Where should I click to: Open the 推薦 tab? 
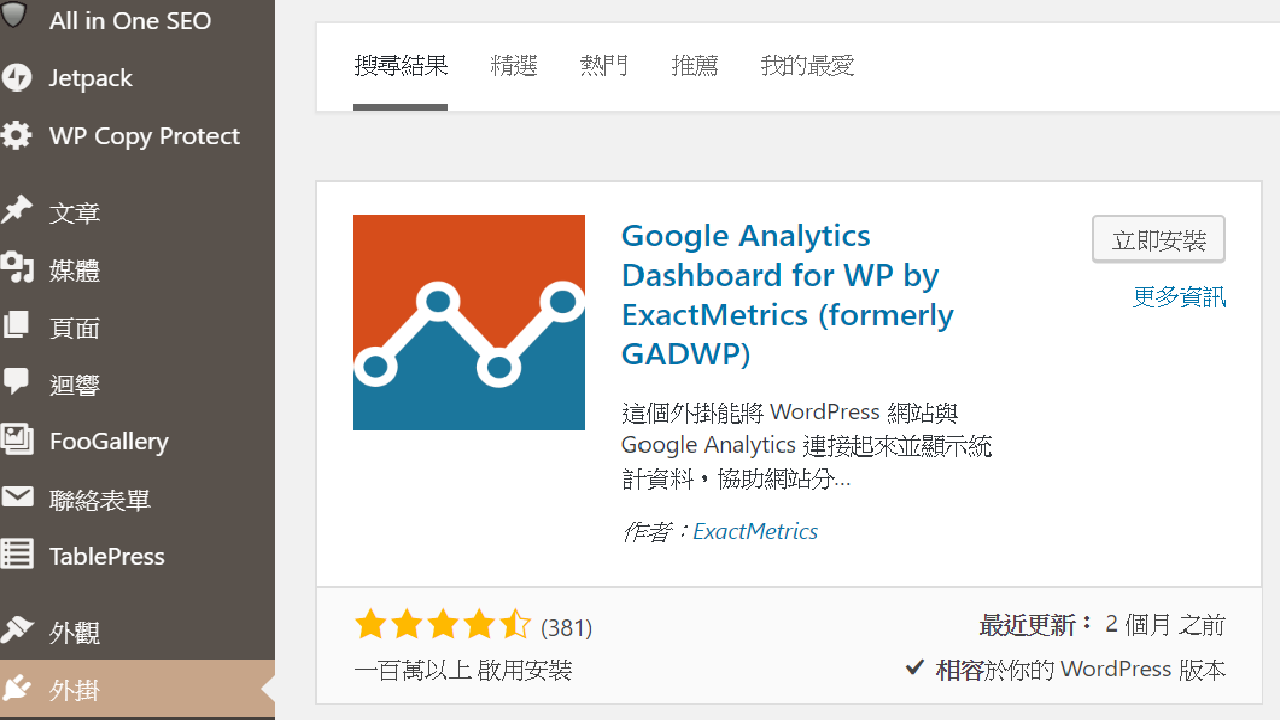pyautogui.click(x=694, y=67)
